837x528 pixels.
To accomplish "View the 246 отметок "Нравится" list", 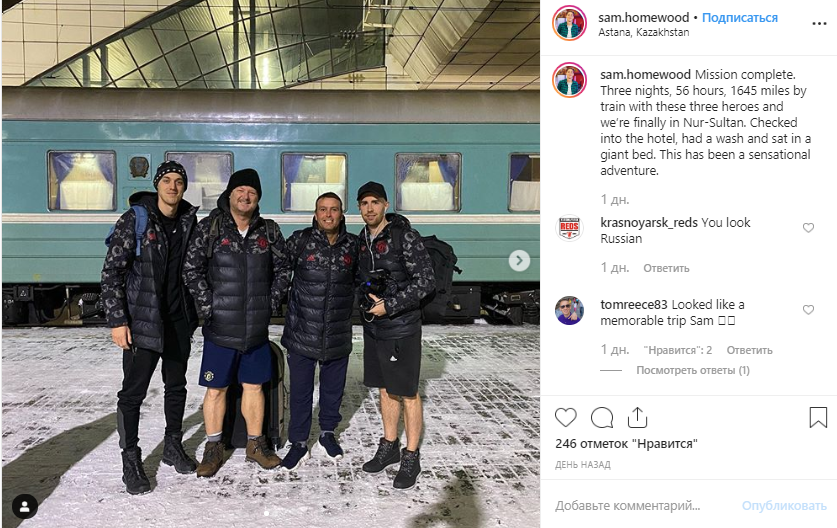I will [x=626, y=444].
